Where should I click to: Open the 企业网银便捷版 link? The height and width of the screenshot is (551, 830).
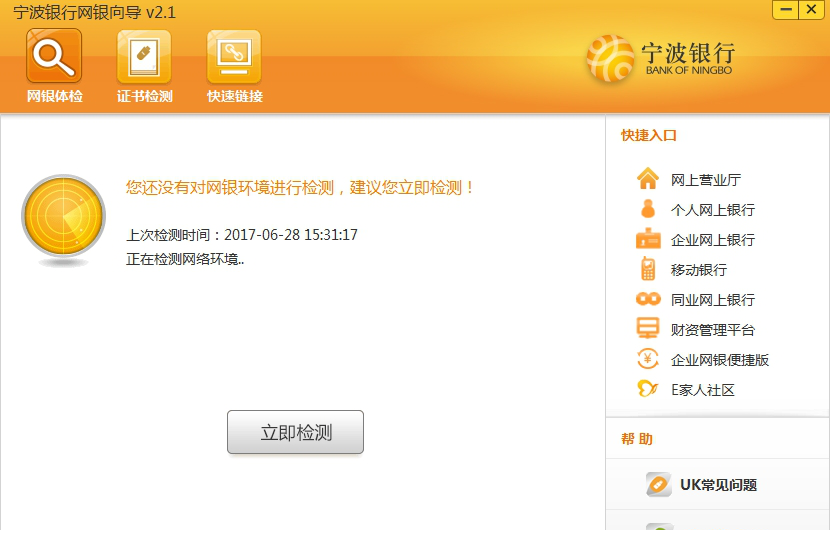pos(719,360)
